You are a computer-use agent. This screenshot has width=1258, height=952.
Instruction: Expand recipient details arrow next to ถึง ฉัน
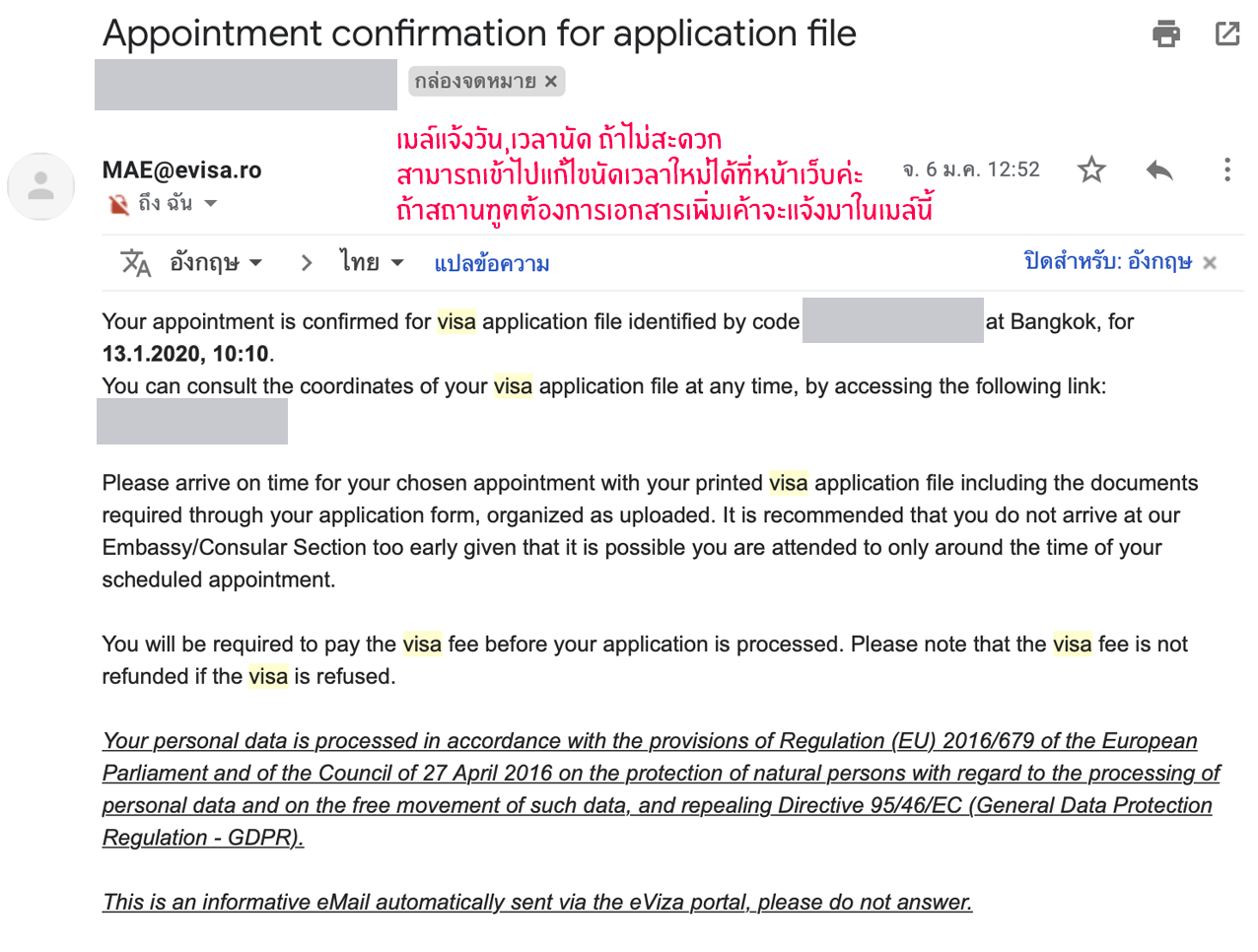(x=211, y=204)
